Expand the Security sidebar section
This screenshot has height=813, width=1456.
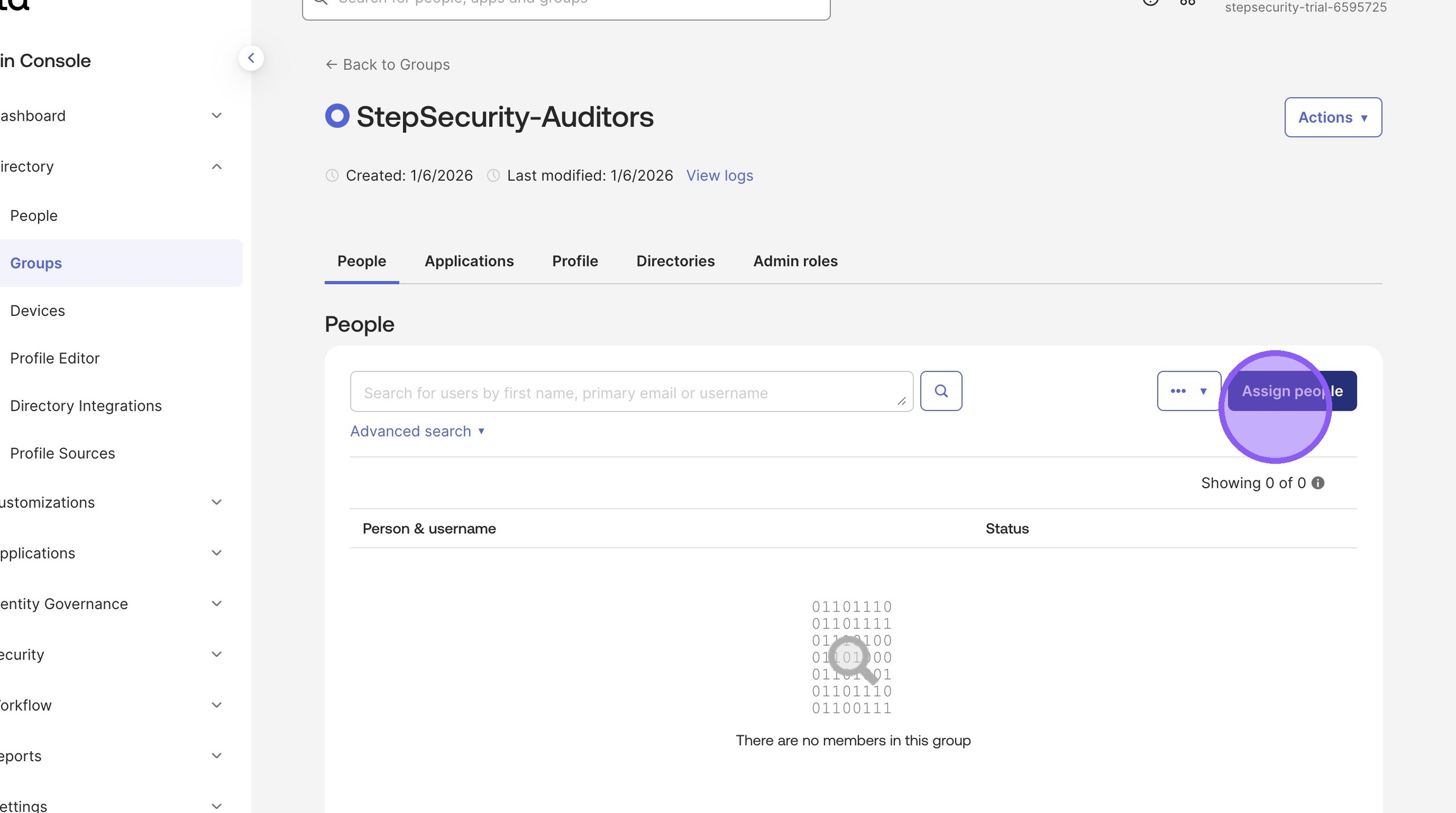tap(216, 654)
